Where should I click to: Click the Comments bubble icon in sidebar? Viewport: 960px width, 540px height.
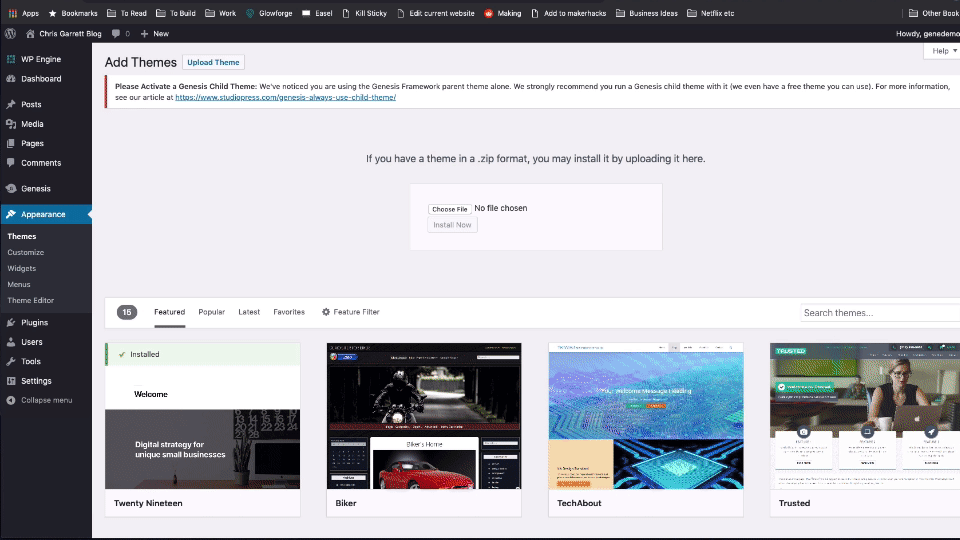(11, 163)
